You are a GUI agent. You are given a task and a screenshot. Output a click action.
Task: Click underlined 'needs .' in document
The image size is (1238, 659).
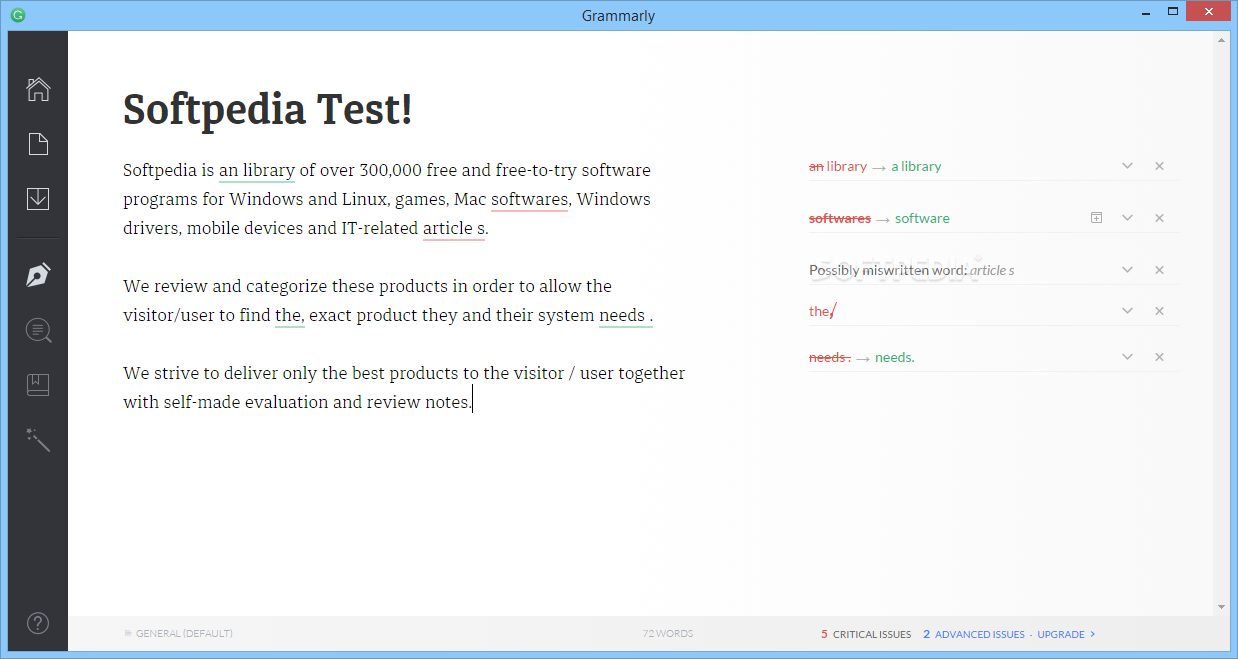pyautogui.click(x=626, y=315)
